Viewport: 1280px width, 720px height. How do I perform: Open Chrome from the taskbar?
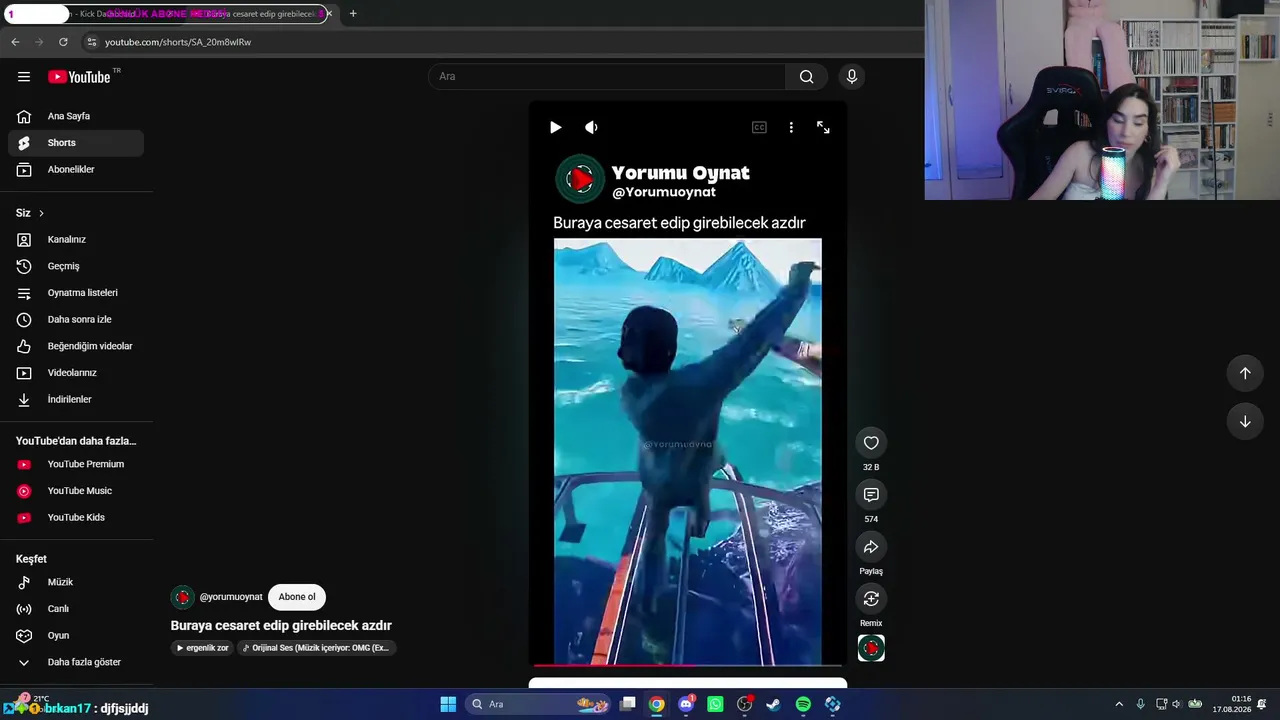click(656, 704)
